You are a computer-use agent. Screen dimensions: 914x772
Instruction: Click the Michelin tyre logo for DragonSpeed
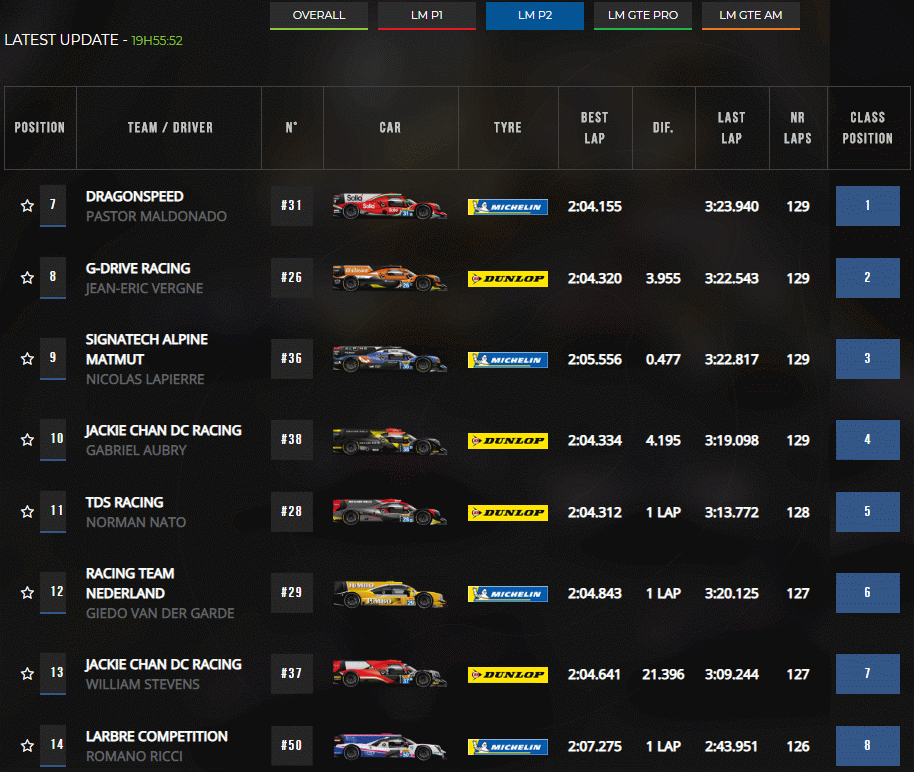[x=507, y=207]
